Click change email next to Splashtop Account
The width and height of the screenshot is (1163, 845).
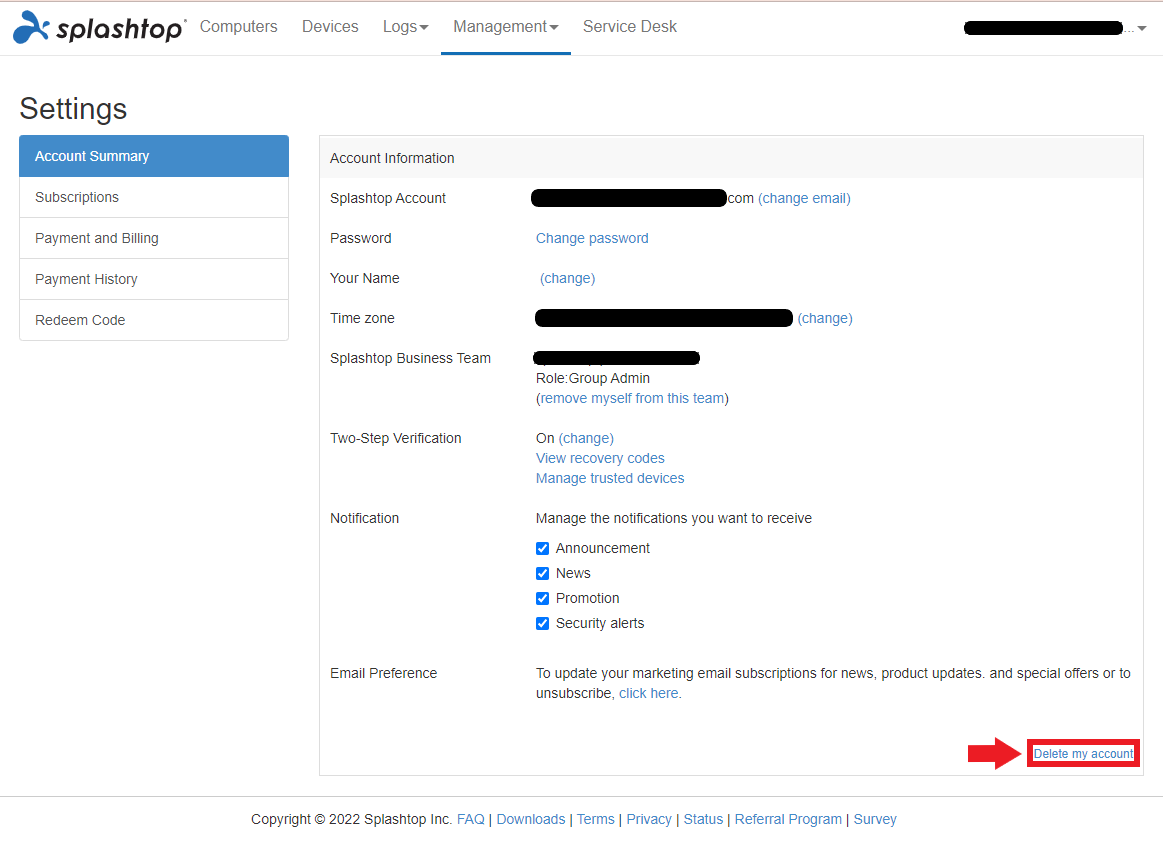pyautogui.click(x=804, y=198)
